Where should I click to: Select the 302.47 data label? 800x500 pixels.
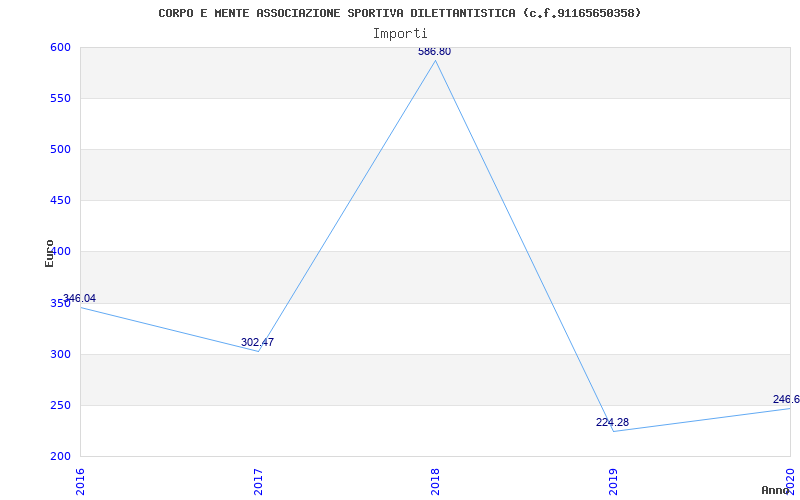[257, 342]
